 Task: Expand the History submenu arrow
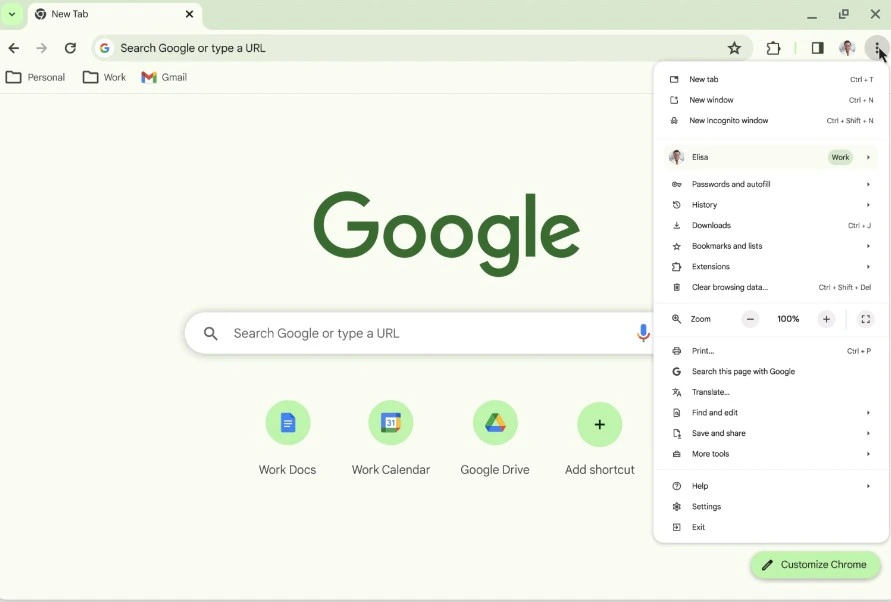[868, 205]
